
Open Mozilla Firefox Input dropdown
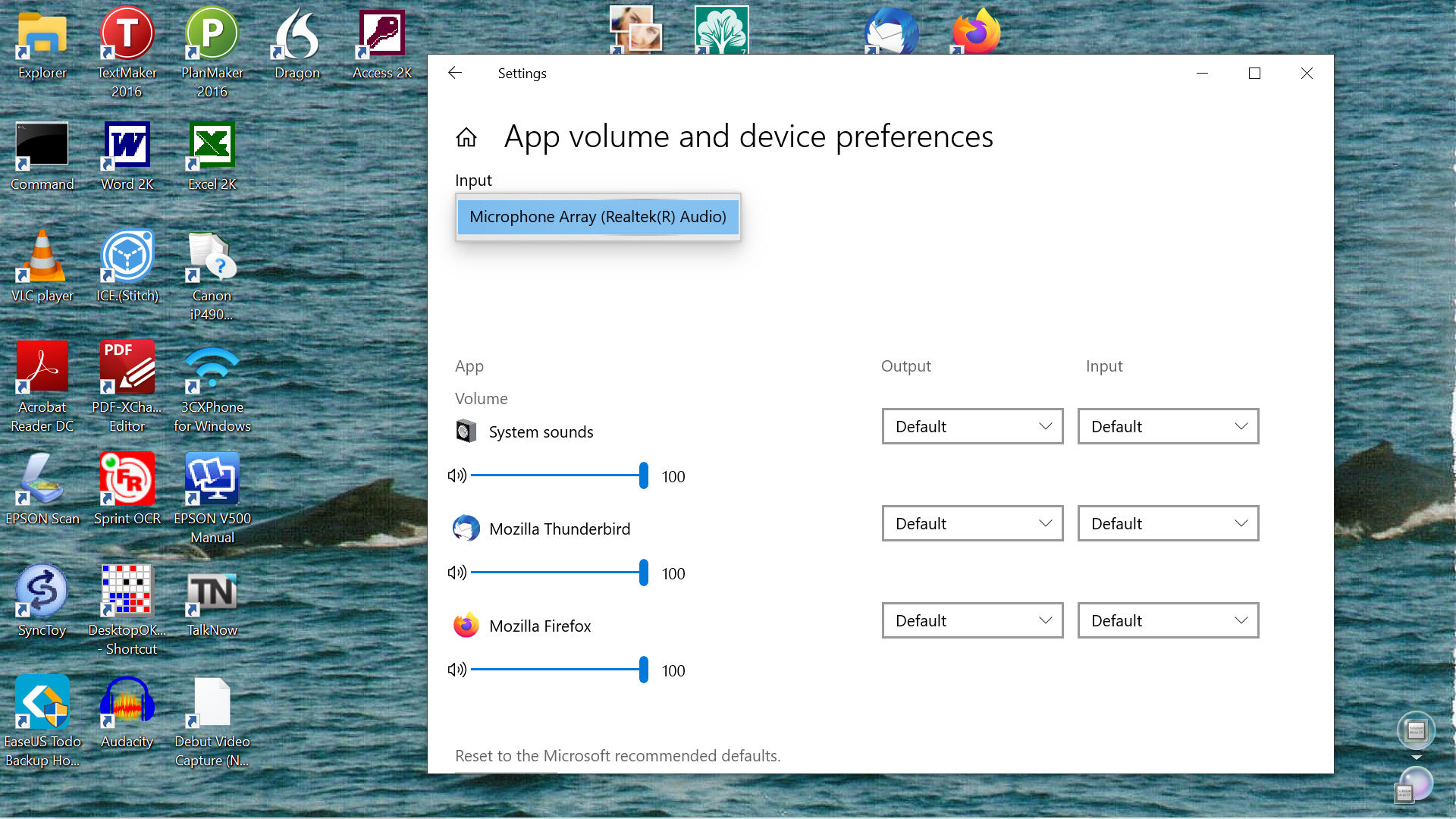click(x=1168, y=620)
